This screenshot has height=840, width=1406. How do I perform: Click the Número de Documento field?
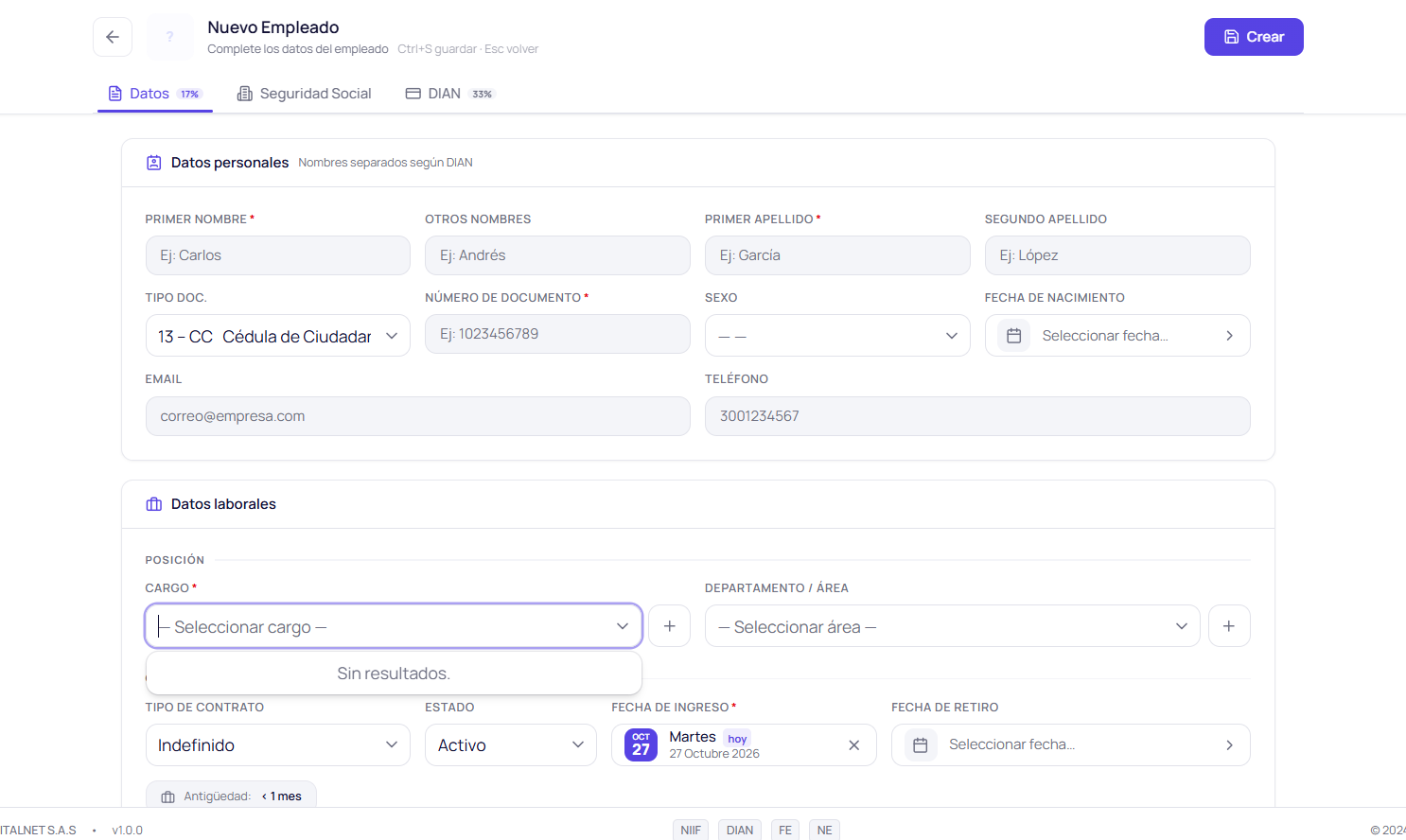click(x=557, y=334)
